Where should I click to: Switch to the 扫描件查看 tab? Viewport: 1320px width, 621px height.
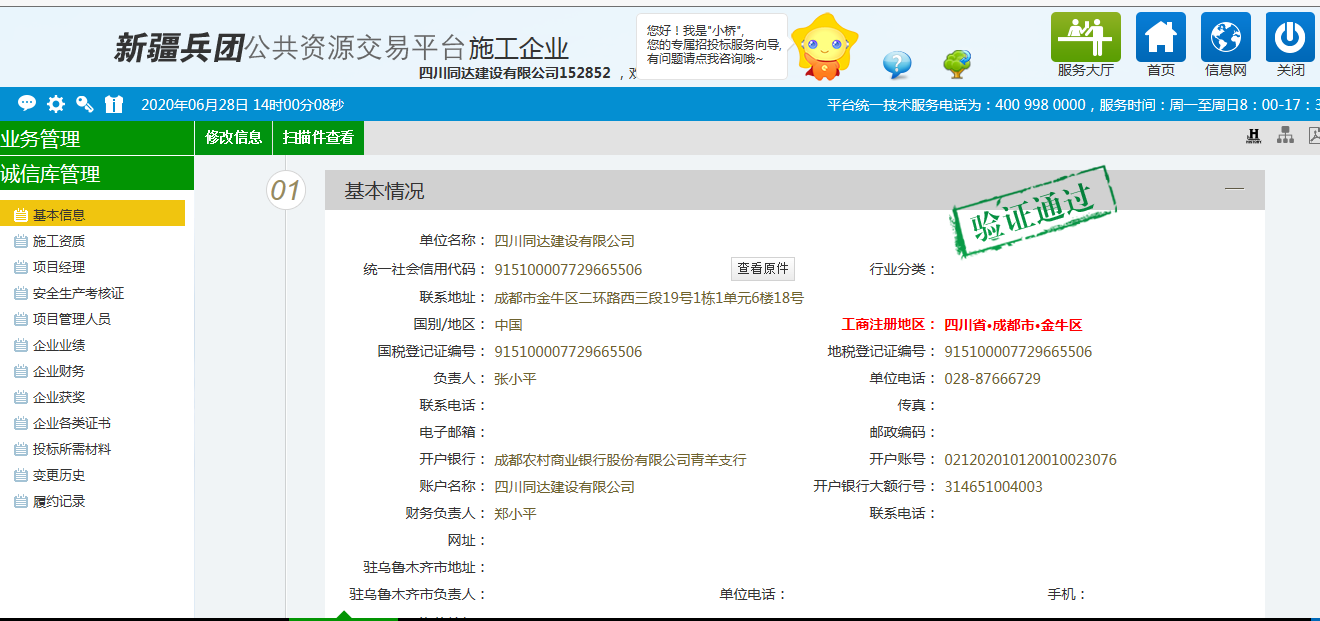pos(319,136)
